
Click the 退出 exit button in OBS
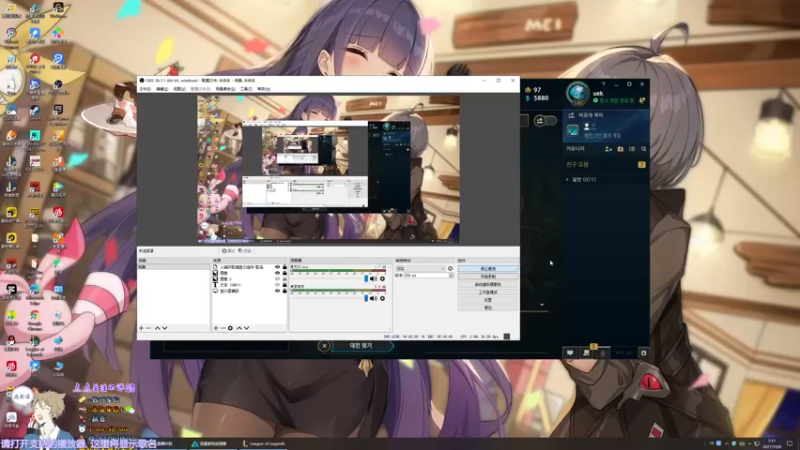488,308
